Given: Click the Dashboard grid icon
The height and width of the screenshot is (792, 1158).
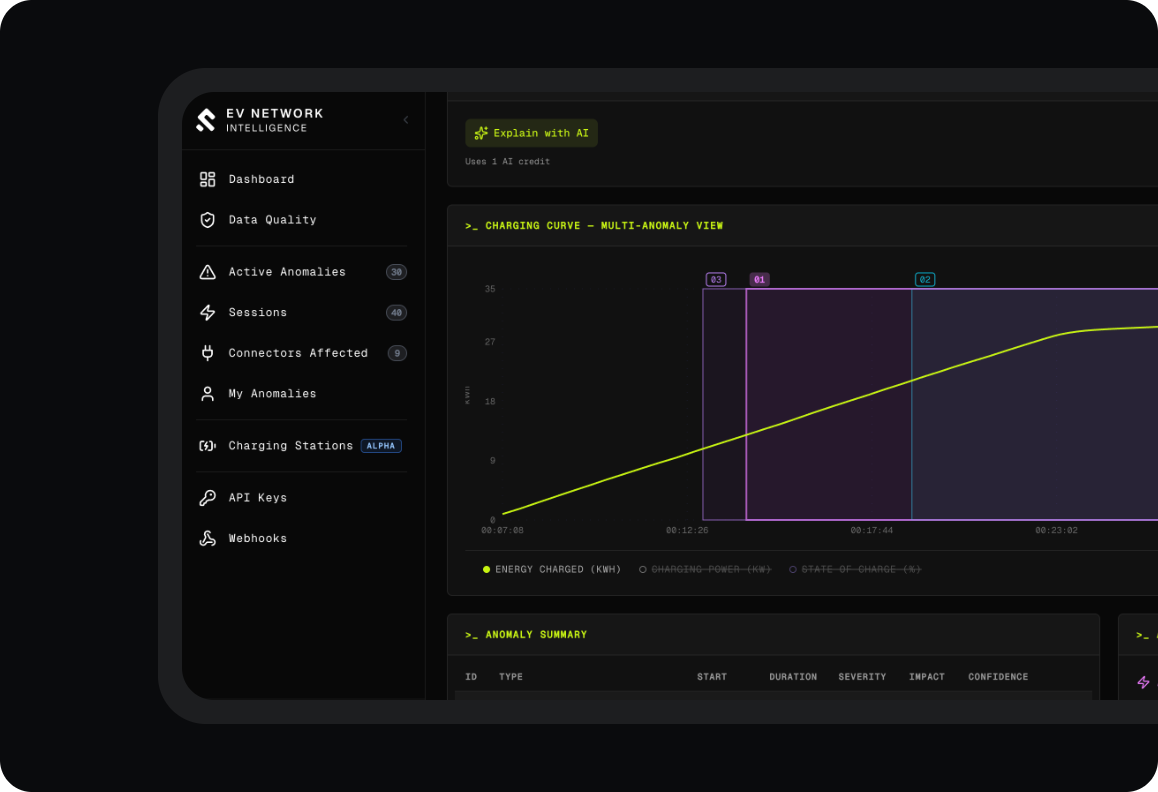Looking at the screenshot, I should pyautogui.click(x=208, y=180).
